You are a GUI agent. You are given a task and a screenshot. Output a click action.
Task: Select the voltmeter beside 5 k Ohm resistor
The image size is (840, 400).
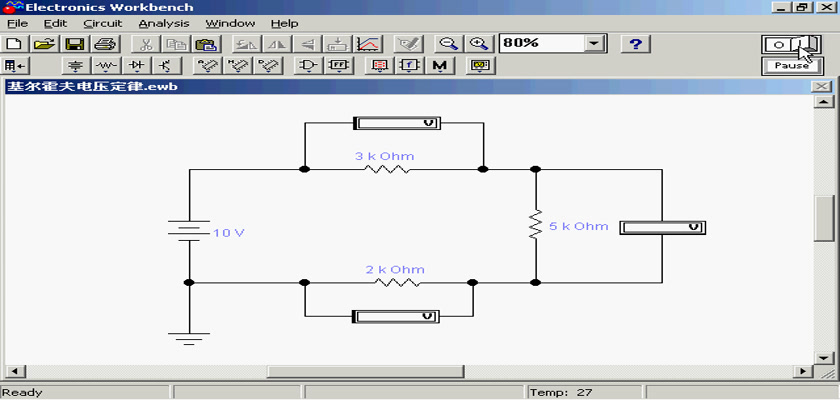coord(663,227)
